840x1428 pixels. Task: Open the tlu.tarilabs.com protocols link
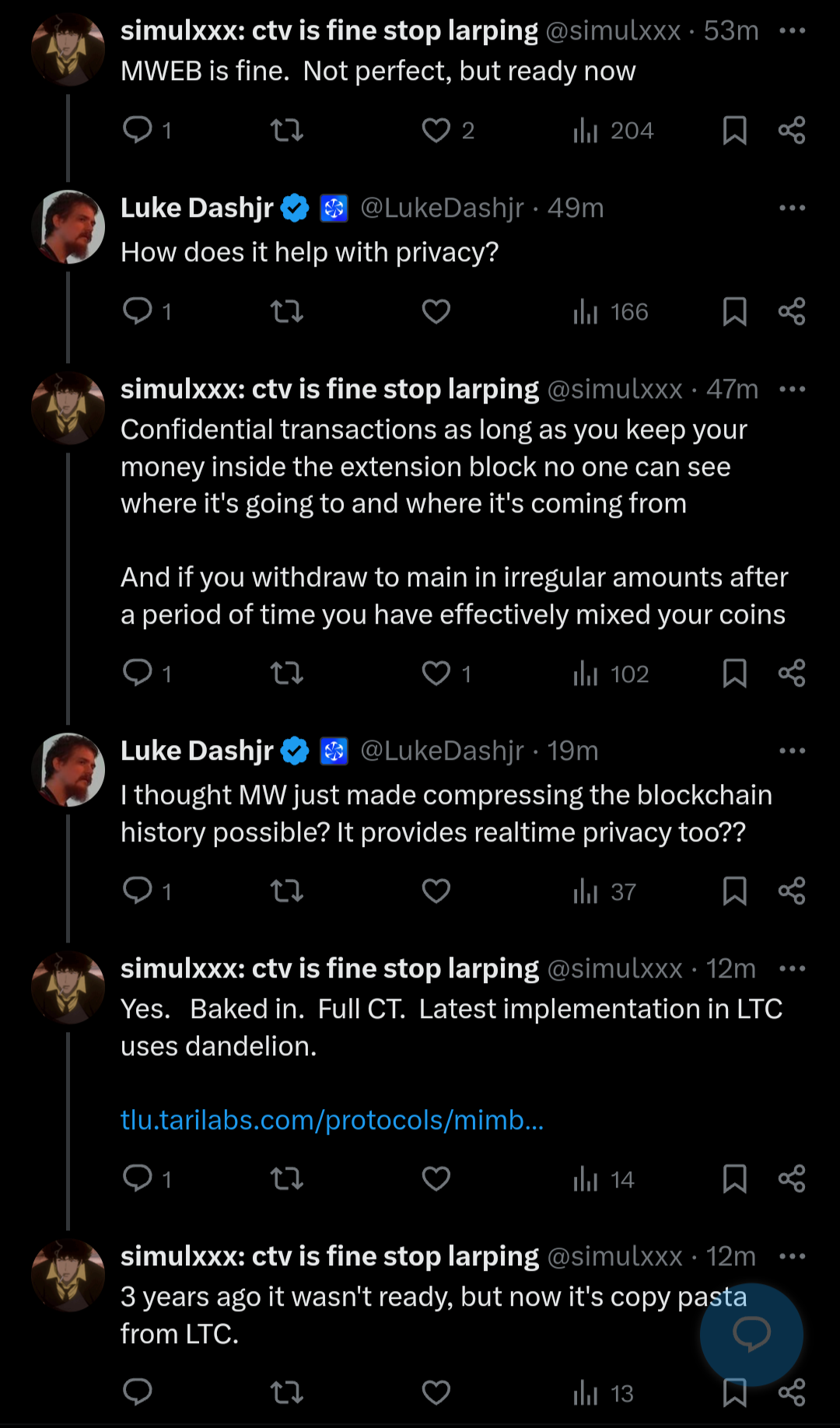(x=332, y=1120)
